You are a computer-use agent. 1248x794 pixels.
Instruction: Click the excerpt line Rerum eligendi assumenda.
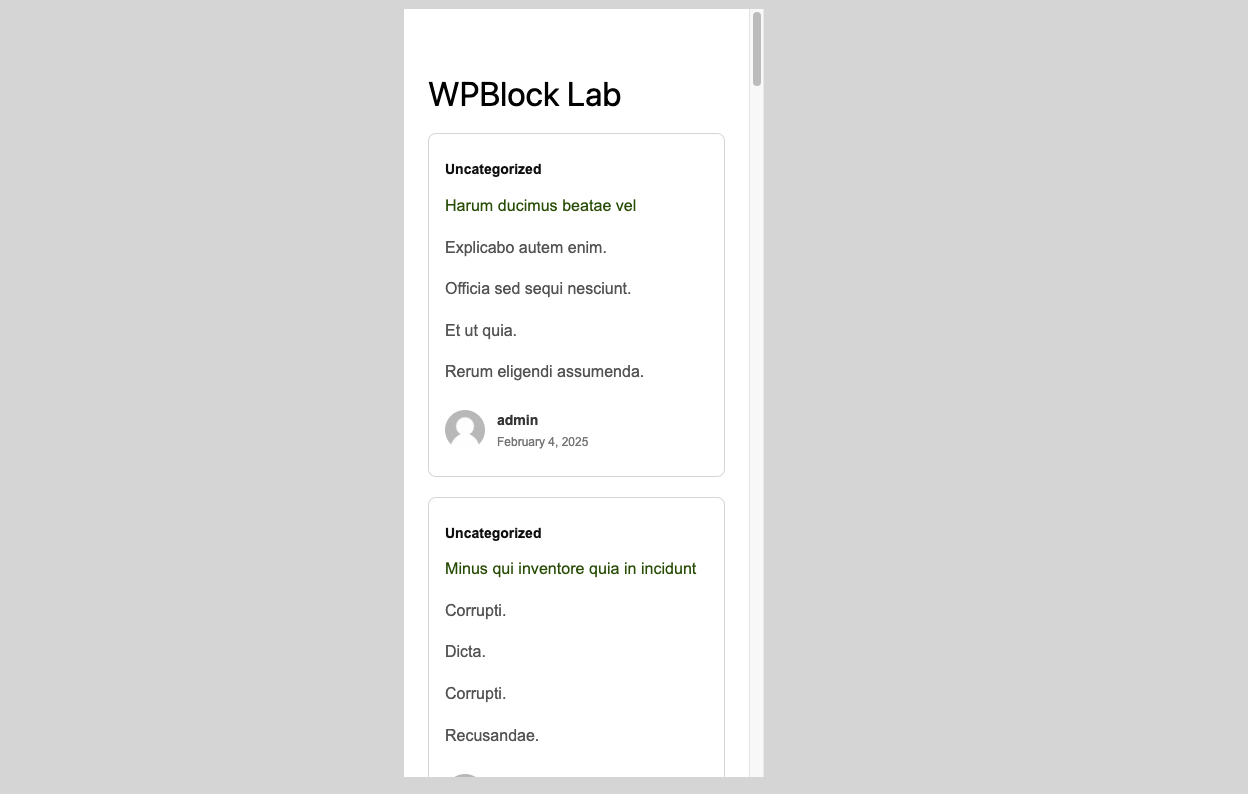[544, 372]
